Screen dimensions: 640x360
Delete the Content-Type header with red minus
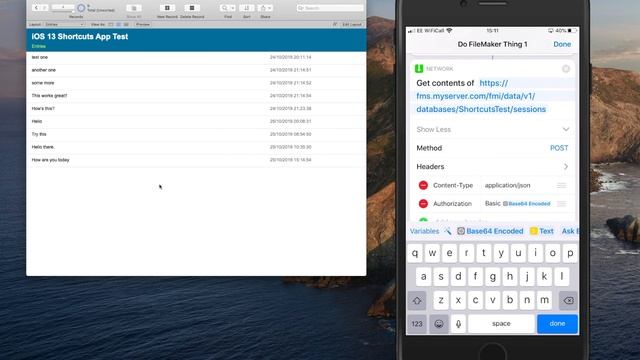click(x=423, y=185)
